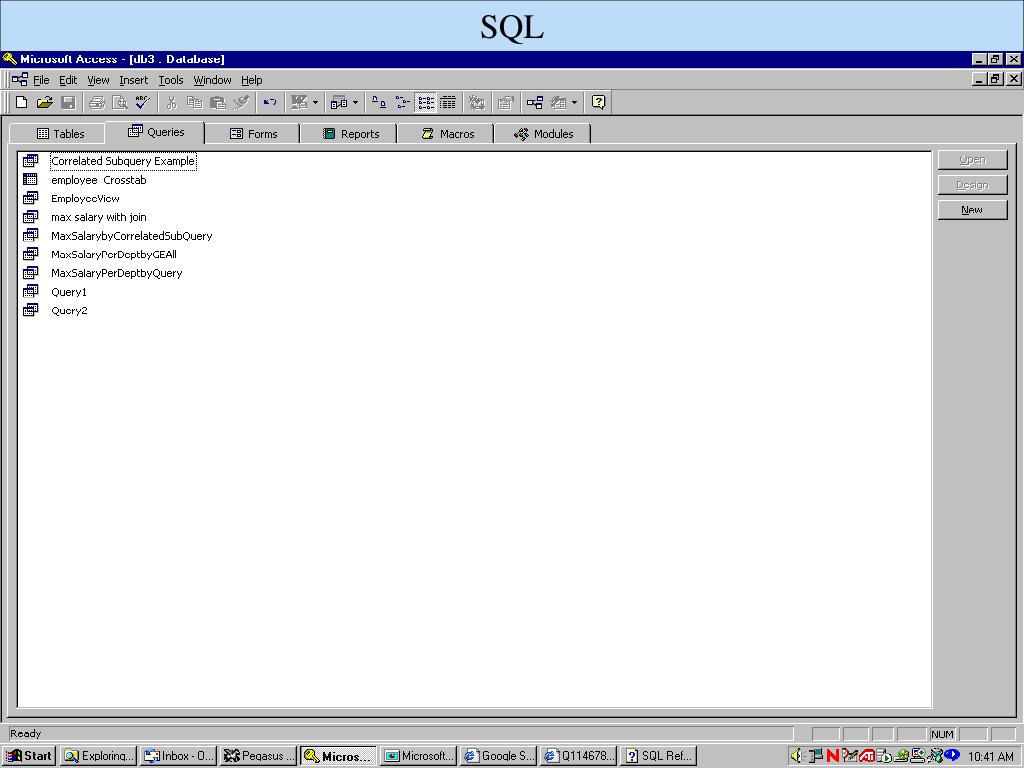
Task: Click the Paste clipboard icon
Action: 218,103
